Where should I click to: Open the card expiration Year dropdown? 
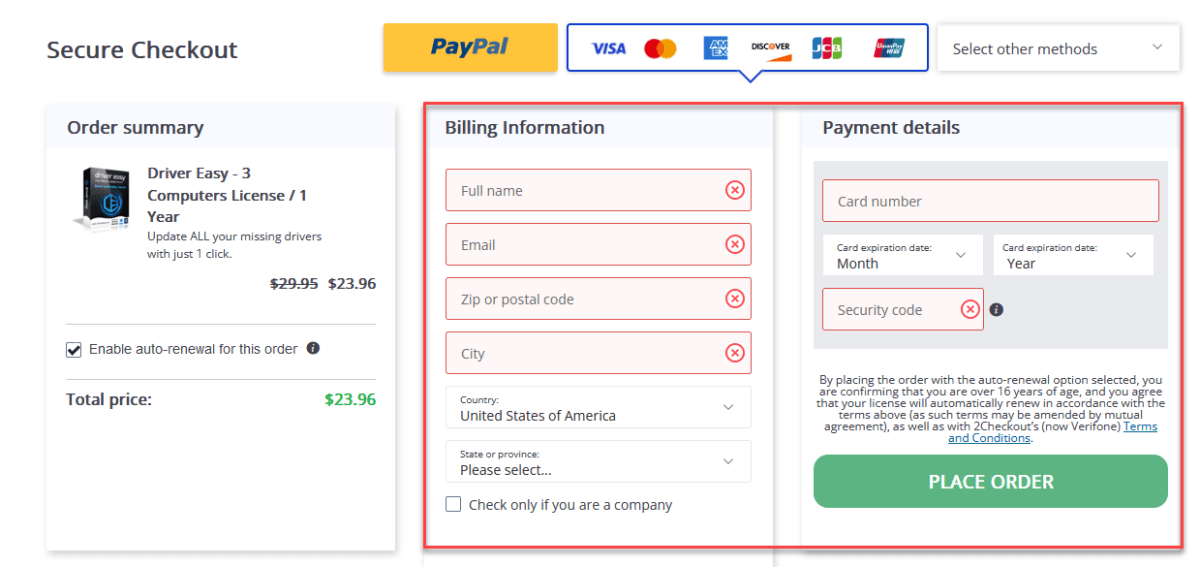click(1073, 255)
